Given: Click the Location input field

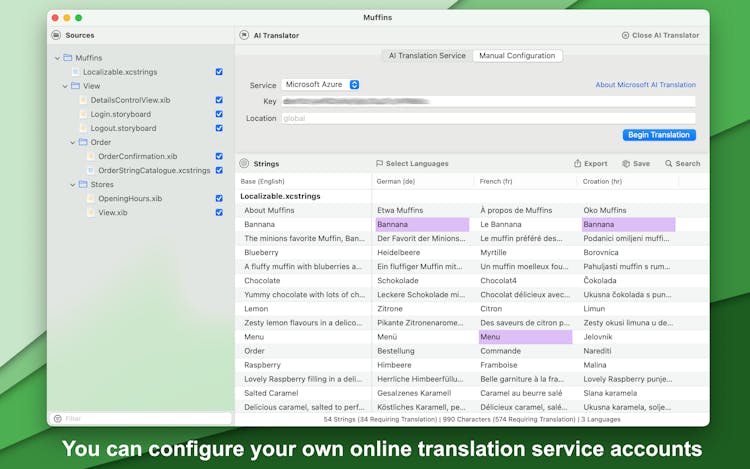Looking at the screenshot, I should pyautogui.click(x=488, y=118).
